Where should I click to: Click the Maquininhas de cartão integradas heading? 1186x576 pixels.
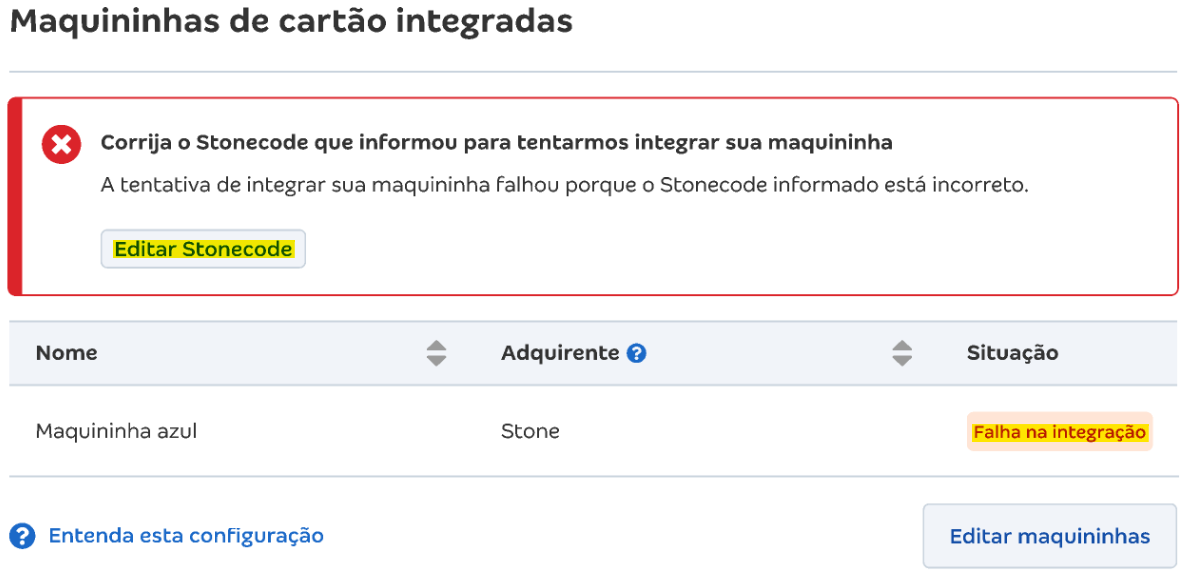point(291,22)
